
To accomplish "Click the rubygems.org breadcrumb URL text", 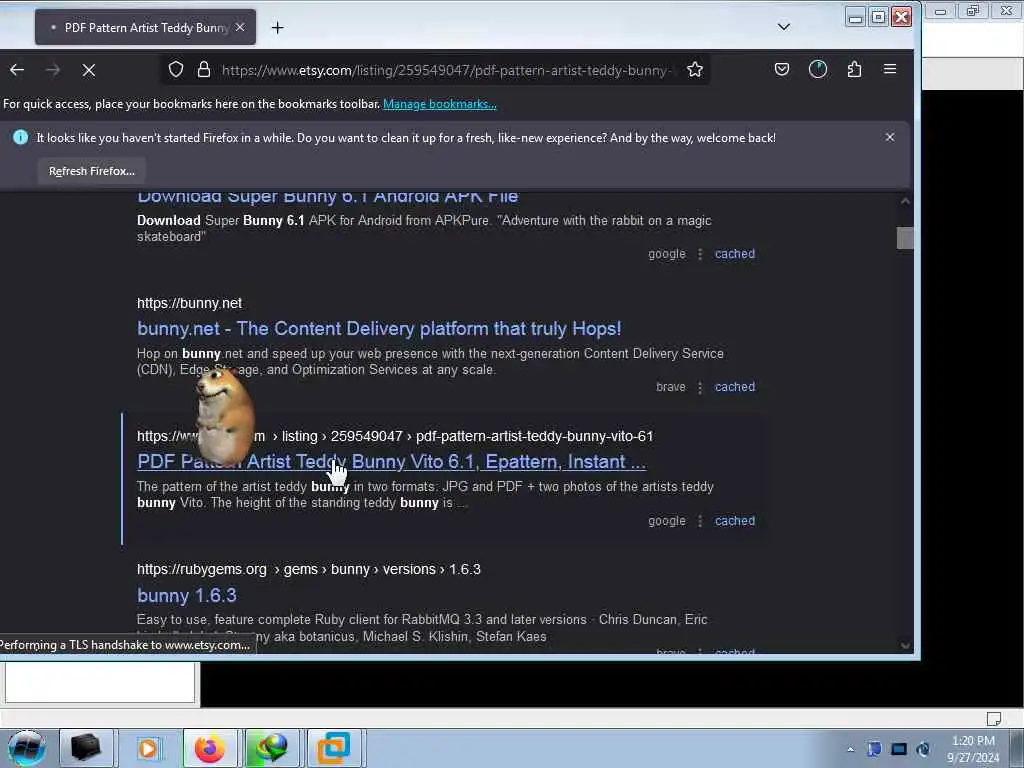I will pyautogui.click(x=308, y=569).
